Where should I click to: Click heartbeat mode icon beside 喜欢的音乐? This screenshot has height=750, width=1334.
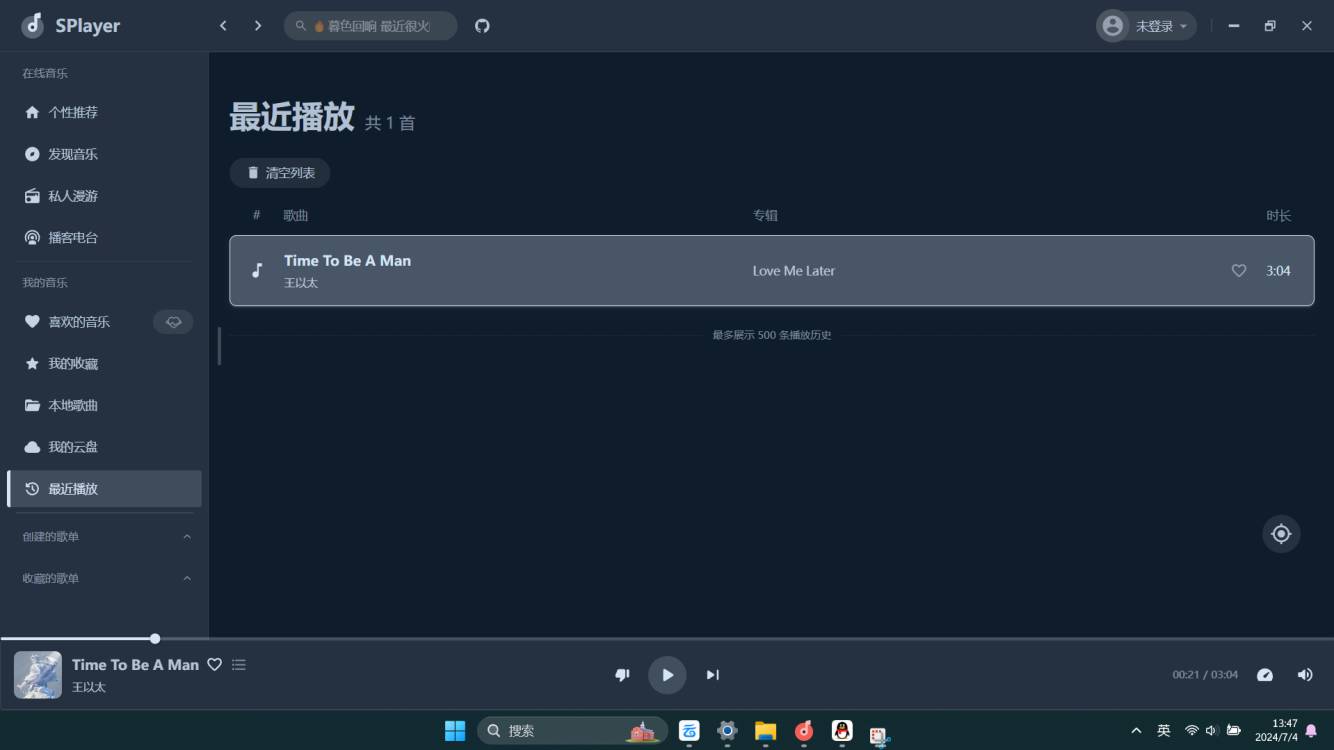pos(173,322)
